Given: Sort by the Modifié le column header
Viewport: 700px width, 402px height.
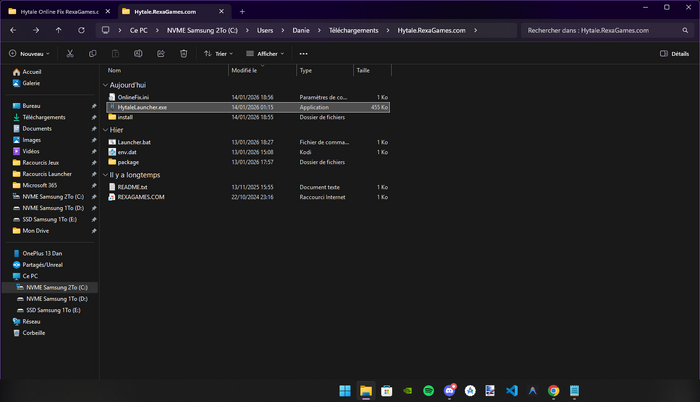Looking at the screenshot, I should click(262, 71).
